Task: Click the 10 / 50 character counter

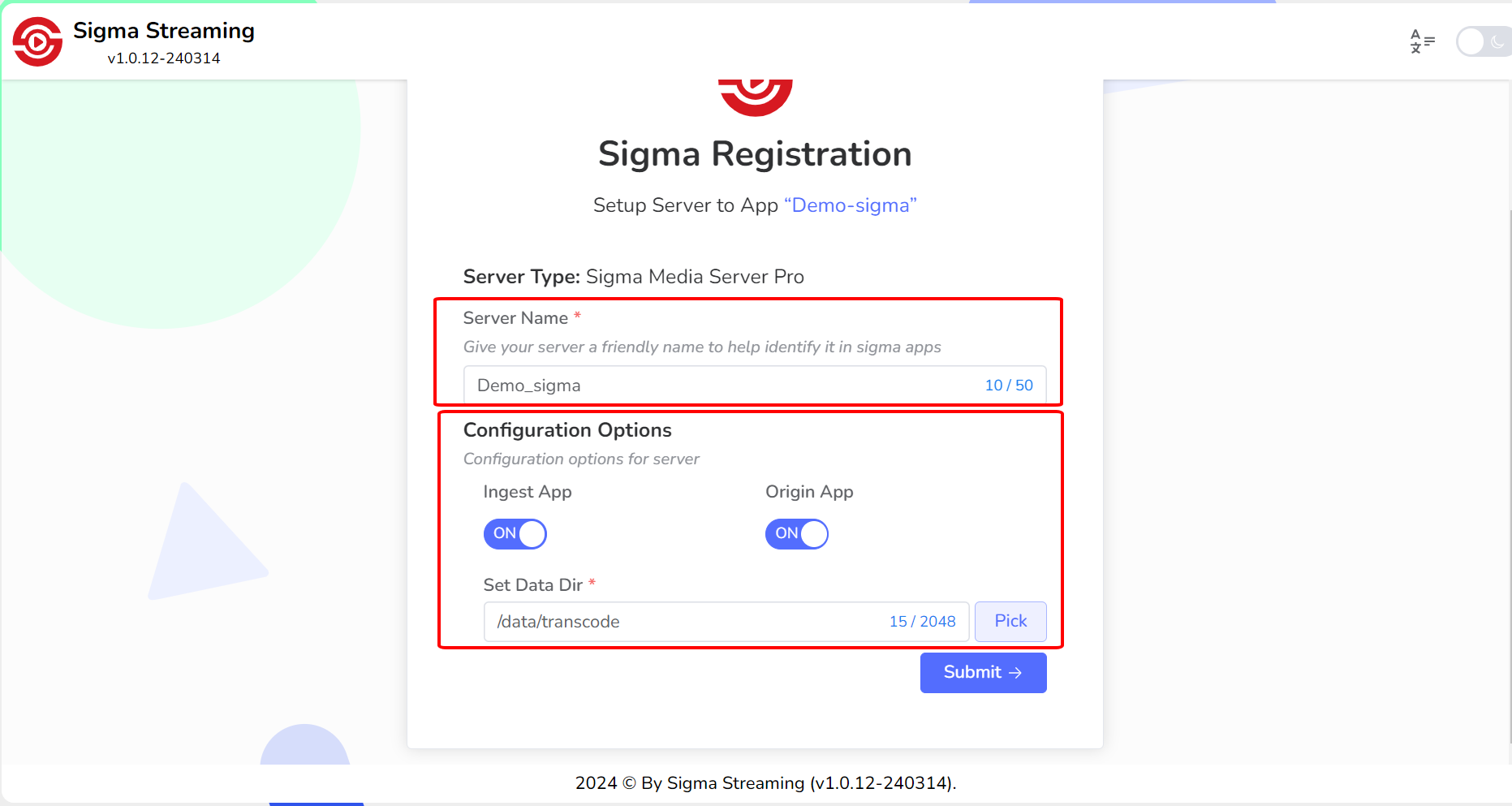Action: (x=1009, y=386)
